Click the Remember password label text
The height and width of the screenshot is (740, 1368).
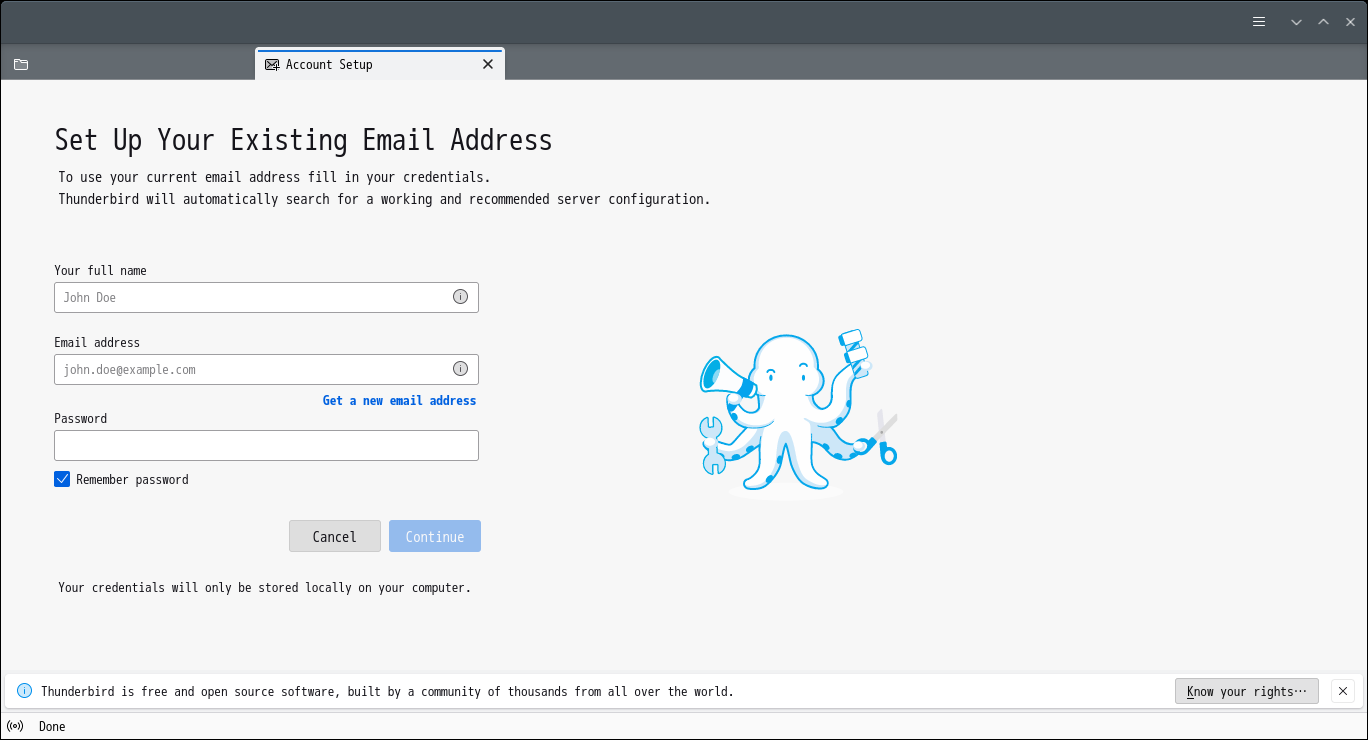pyautogui.click(x=132, y=479)
